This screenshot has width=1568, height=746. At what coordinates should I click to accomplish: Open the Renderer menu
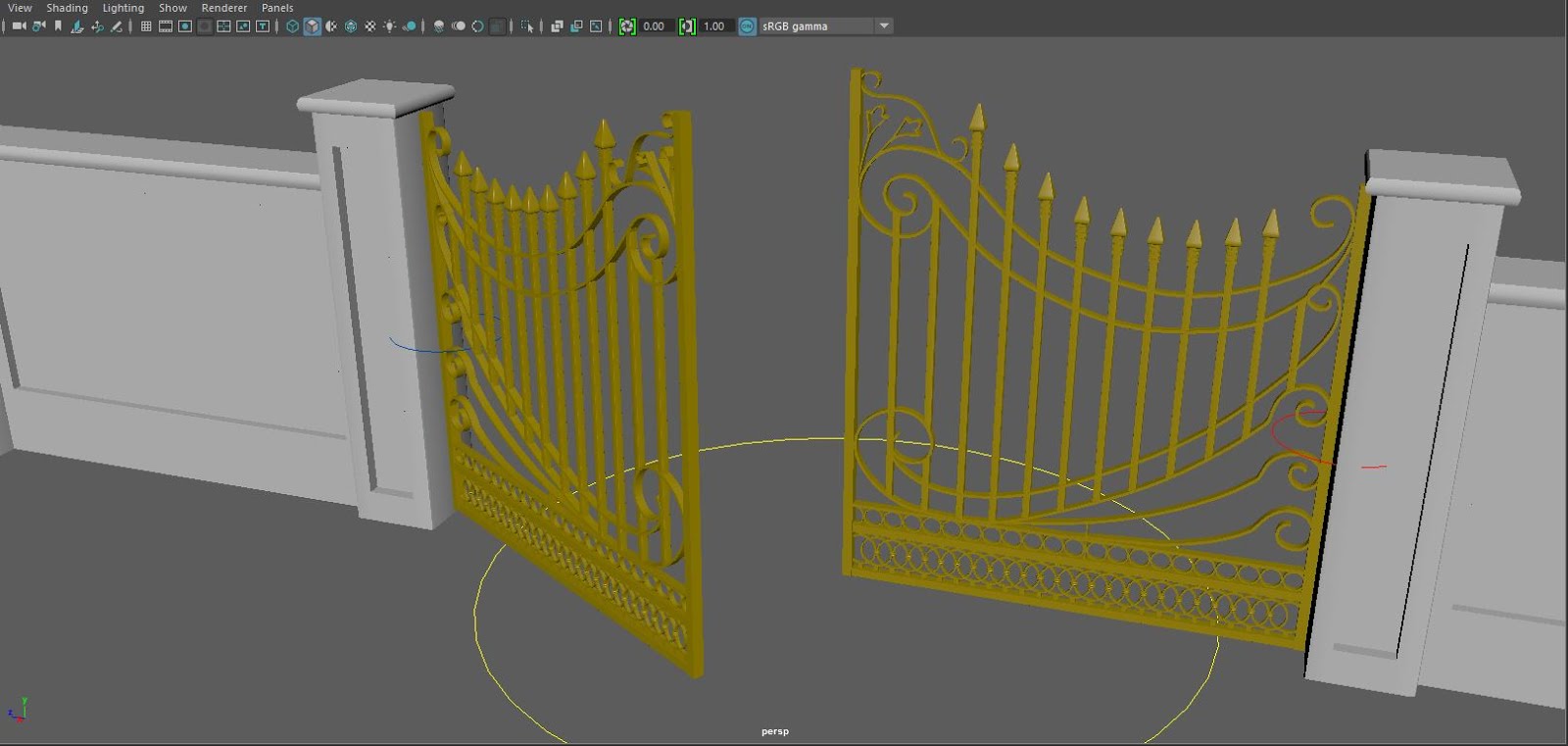(224, 8)
